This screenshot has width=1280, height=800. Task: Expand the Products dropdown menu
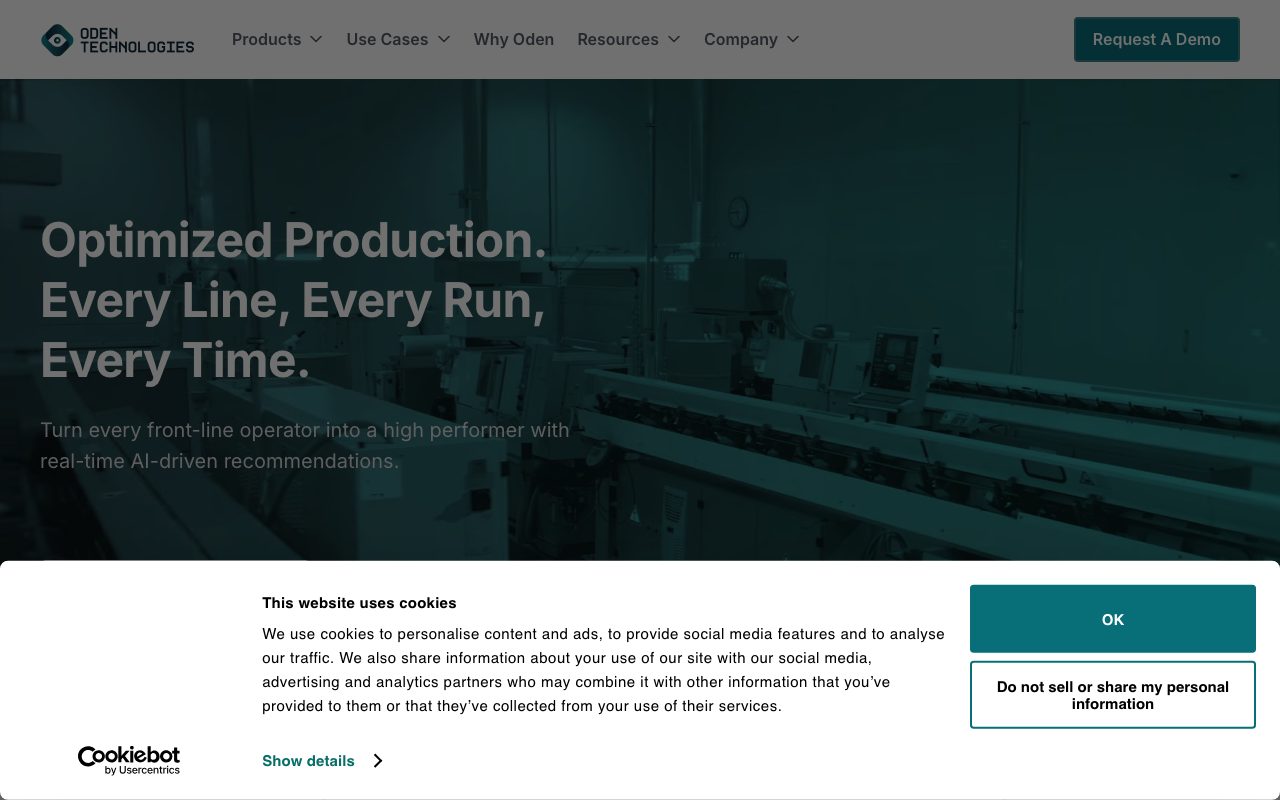pyautogui.click(x=277, y=39)
